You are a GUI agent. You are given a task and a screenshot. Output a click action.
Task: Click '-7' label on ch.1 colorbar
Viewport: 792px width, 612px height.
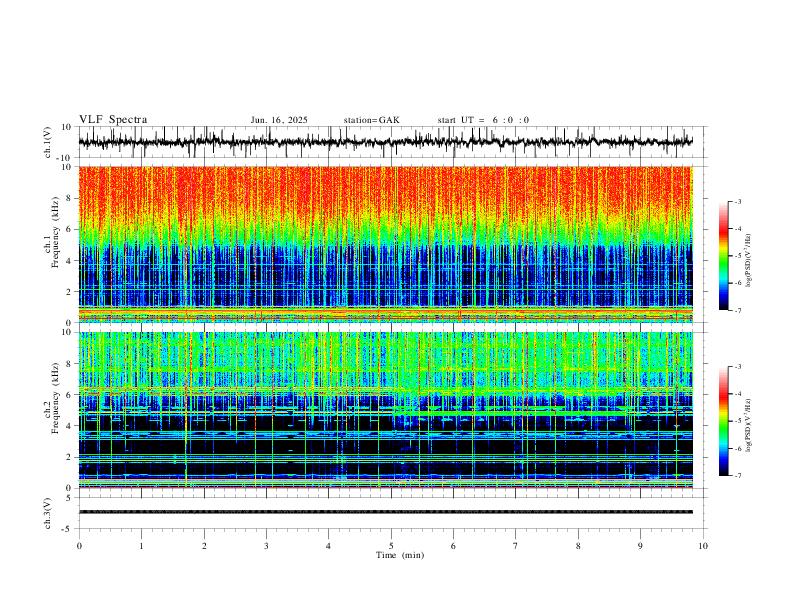737,310
